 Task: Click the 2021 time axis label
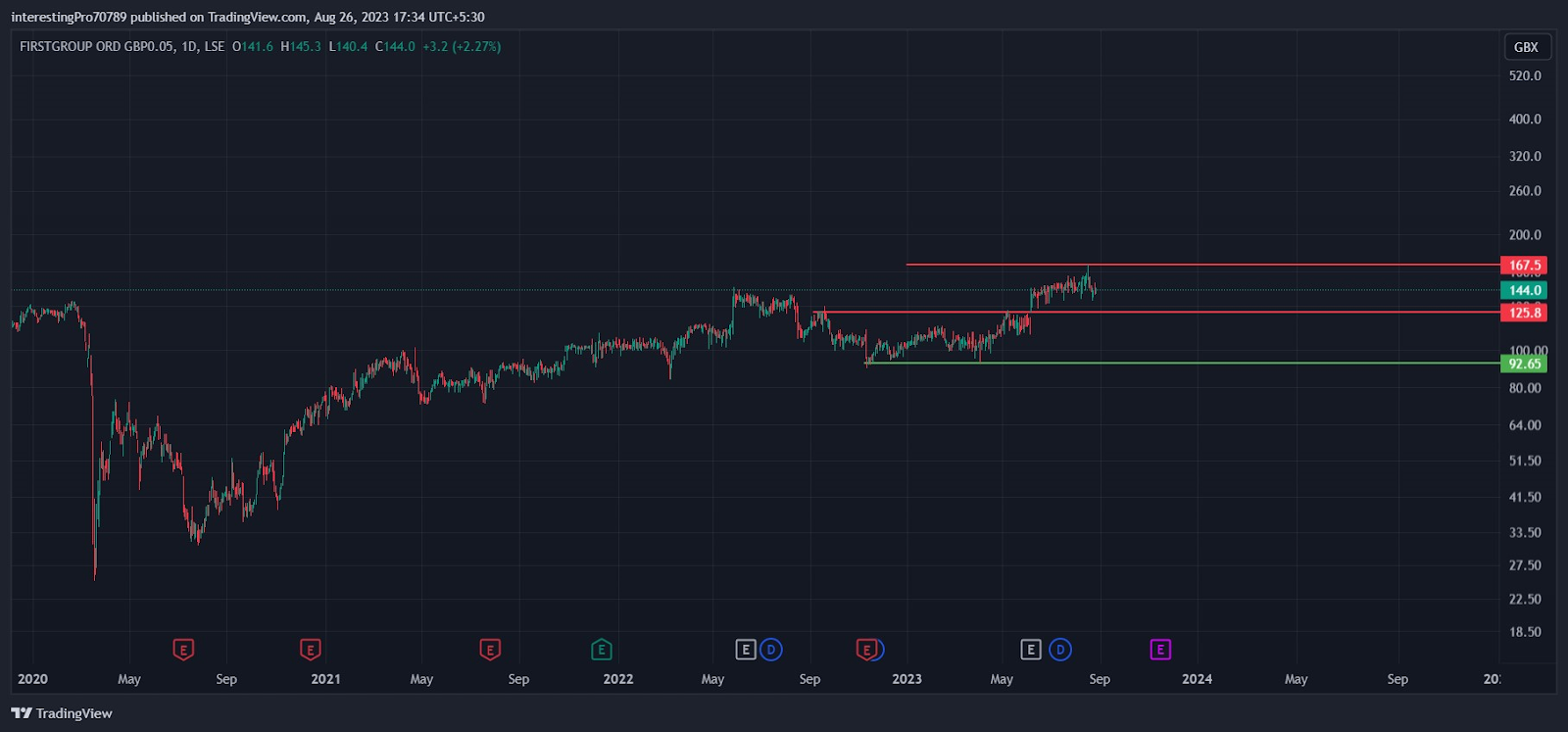click(x=325, y=679)
